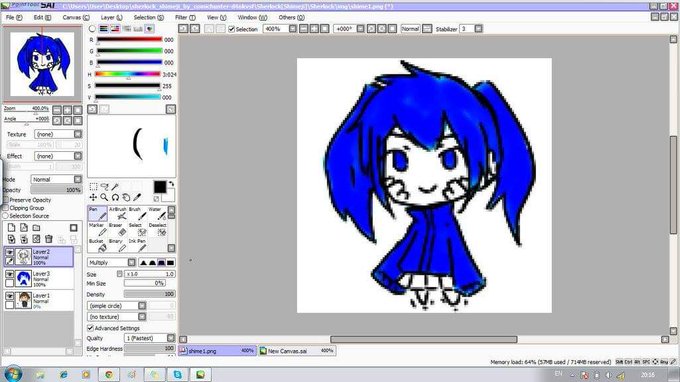Open the Effect dropdown

point(58,156)
